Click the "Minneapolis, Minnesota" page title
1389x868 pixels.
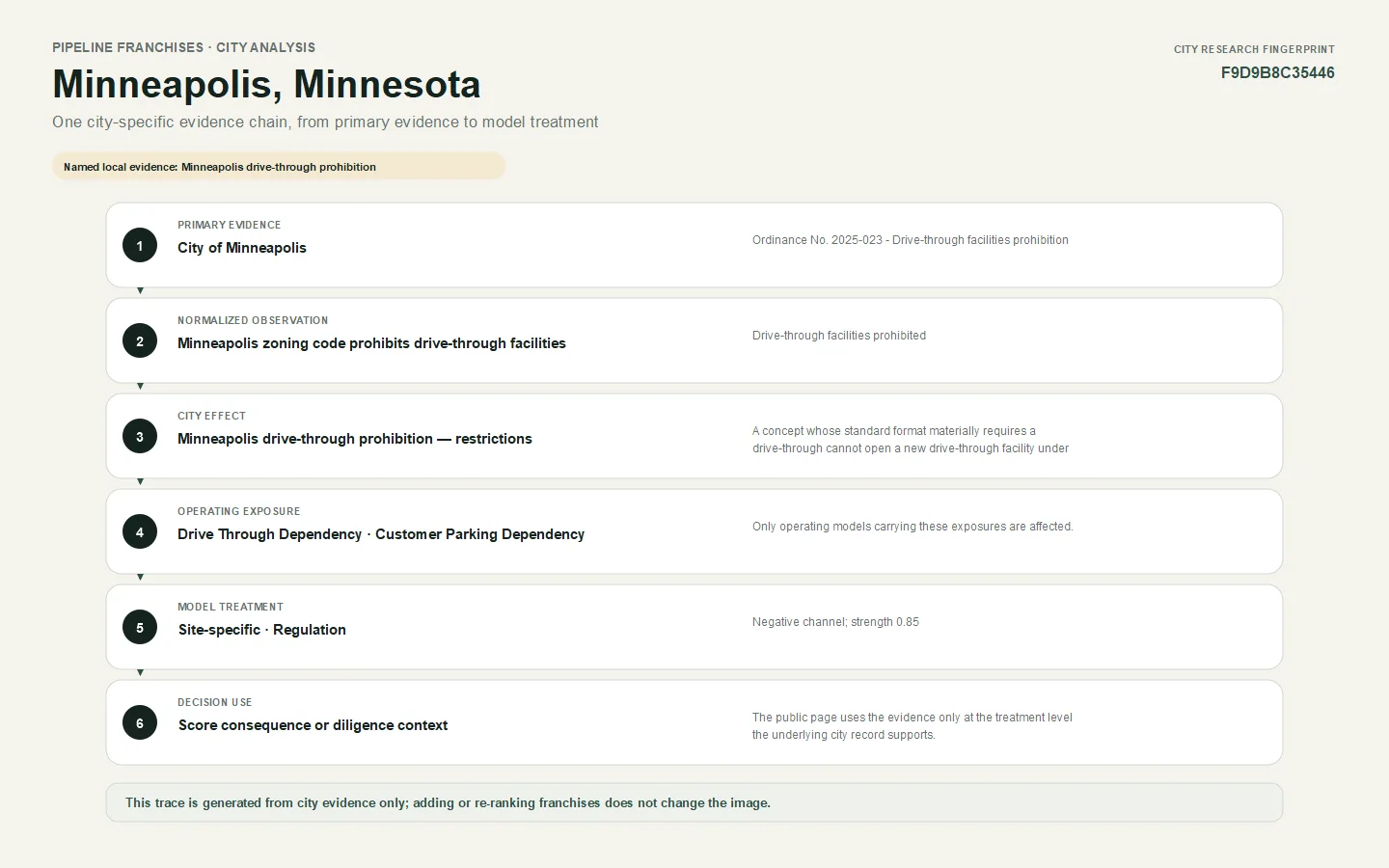click(267, 84)
